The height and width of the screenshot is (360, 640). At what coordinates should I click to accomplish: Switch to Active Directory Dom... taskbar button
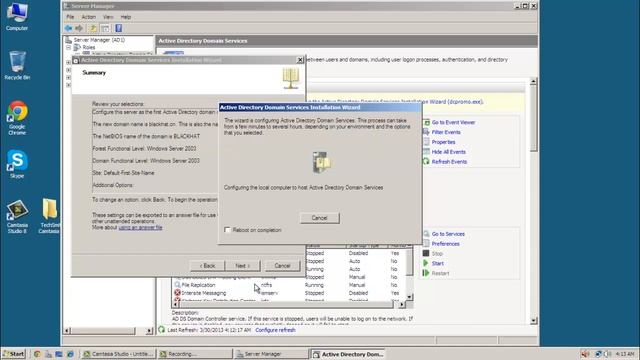pos(348,354)
